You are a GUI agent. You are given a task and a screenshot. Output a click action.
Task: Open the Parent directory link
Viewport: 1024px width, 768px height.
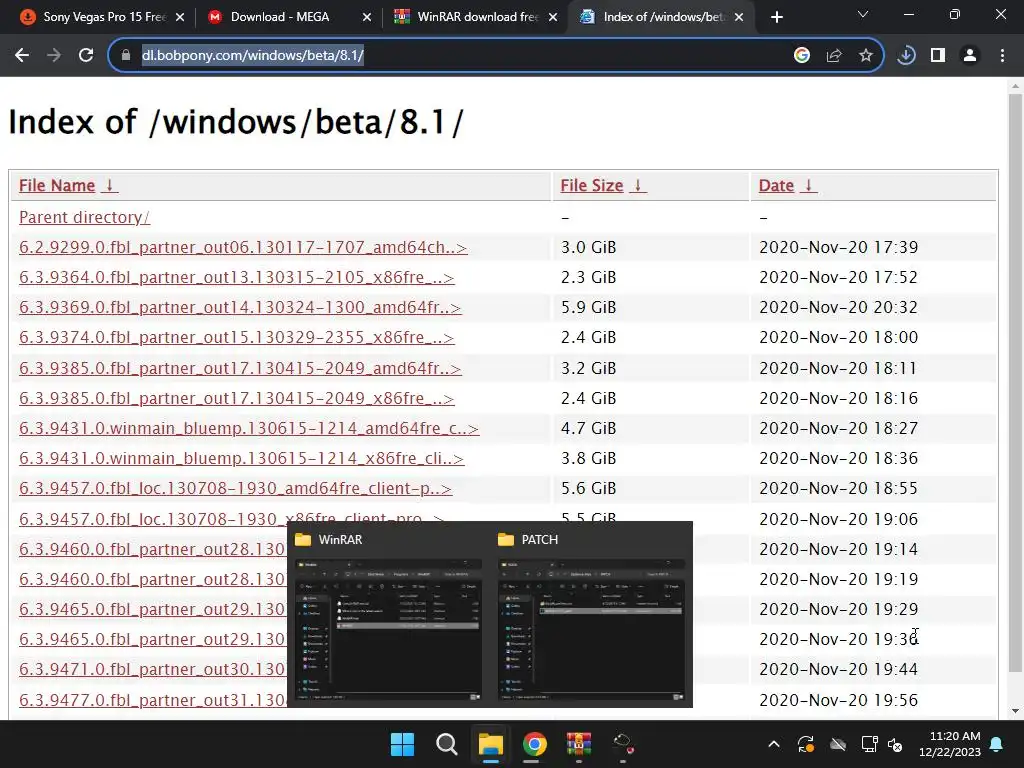84,217
